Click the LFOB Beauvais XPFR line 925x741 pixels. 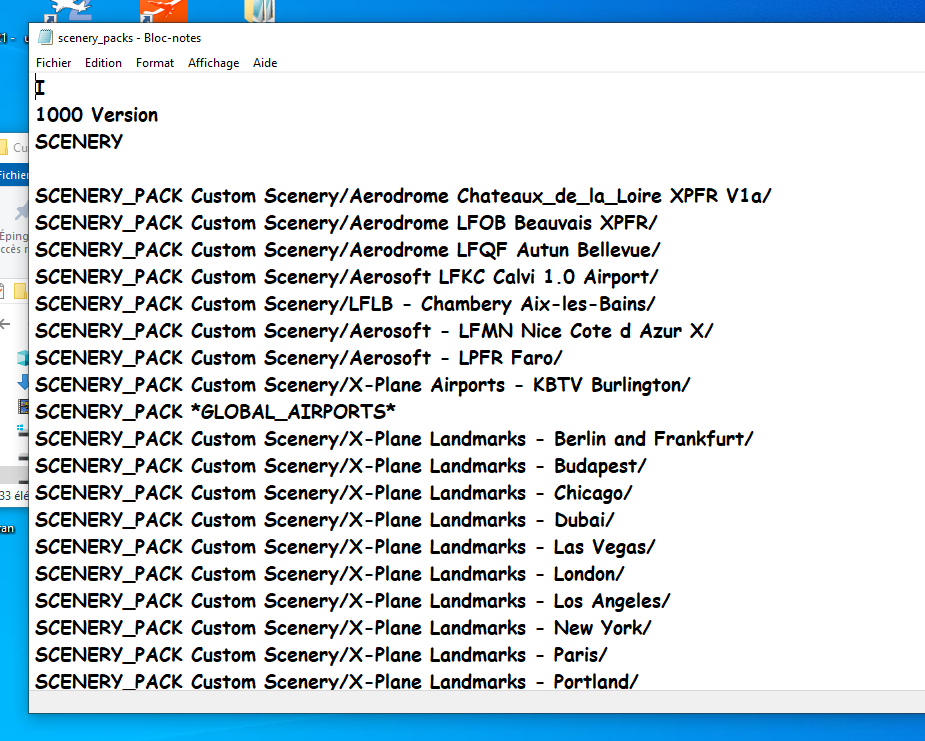click(x=346, y=223)
